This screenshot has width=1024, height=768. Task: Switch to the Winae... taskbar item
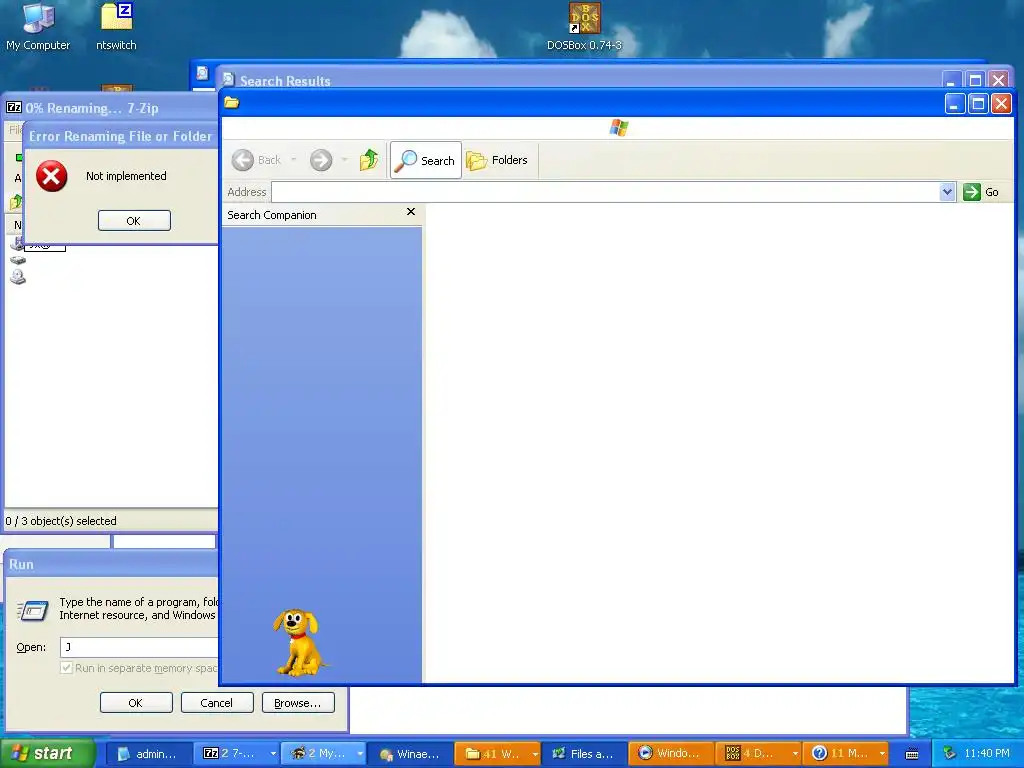click(410, 754)
